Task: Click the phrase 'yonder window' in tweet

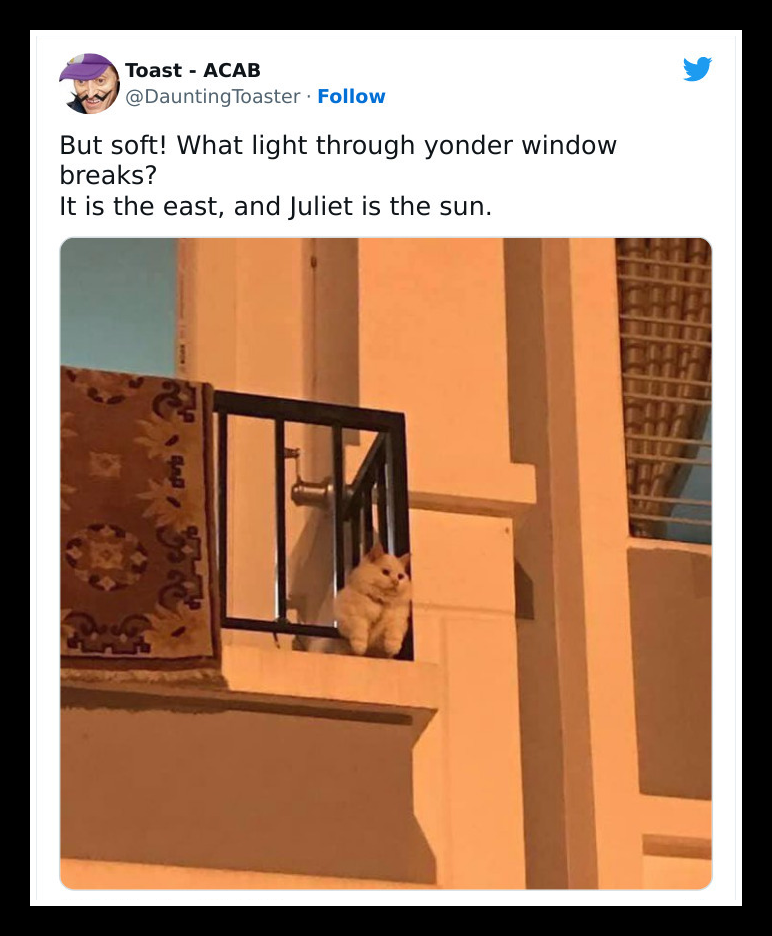Action: pos(520,145)
